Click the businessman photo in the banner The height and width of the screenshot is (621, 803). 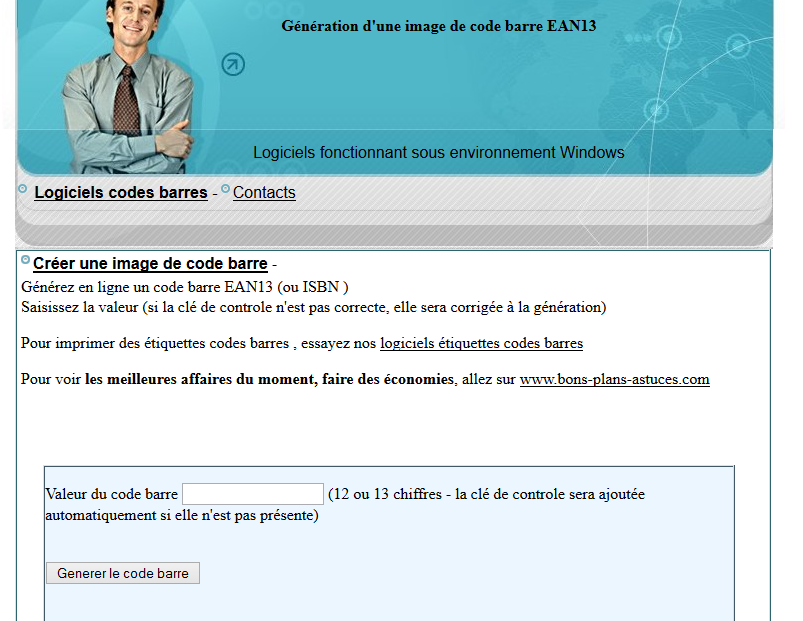128,86
